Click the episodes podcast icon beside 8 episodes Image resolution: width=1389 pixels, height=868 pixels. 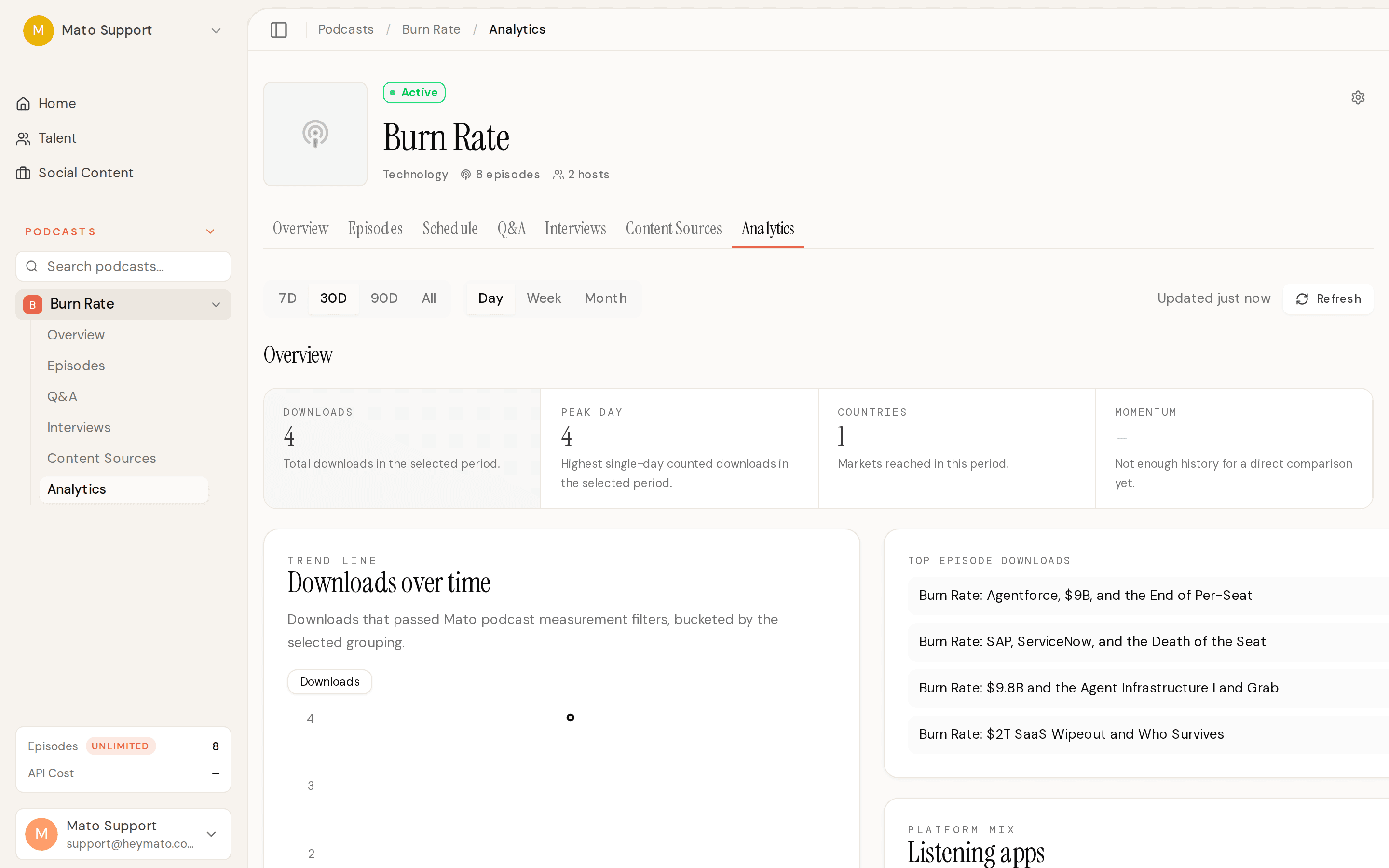click(466, 175)
